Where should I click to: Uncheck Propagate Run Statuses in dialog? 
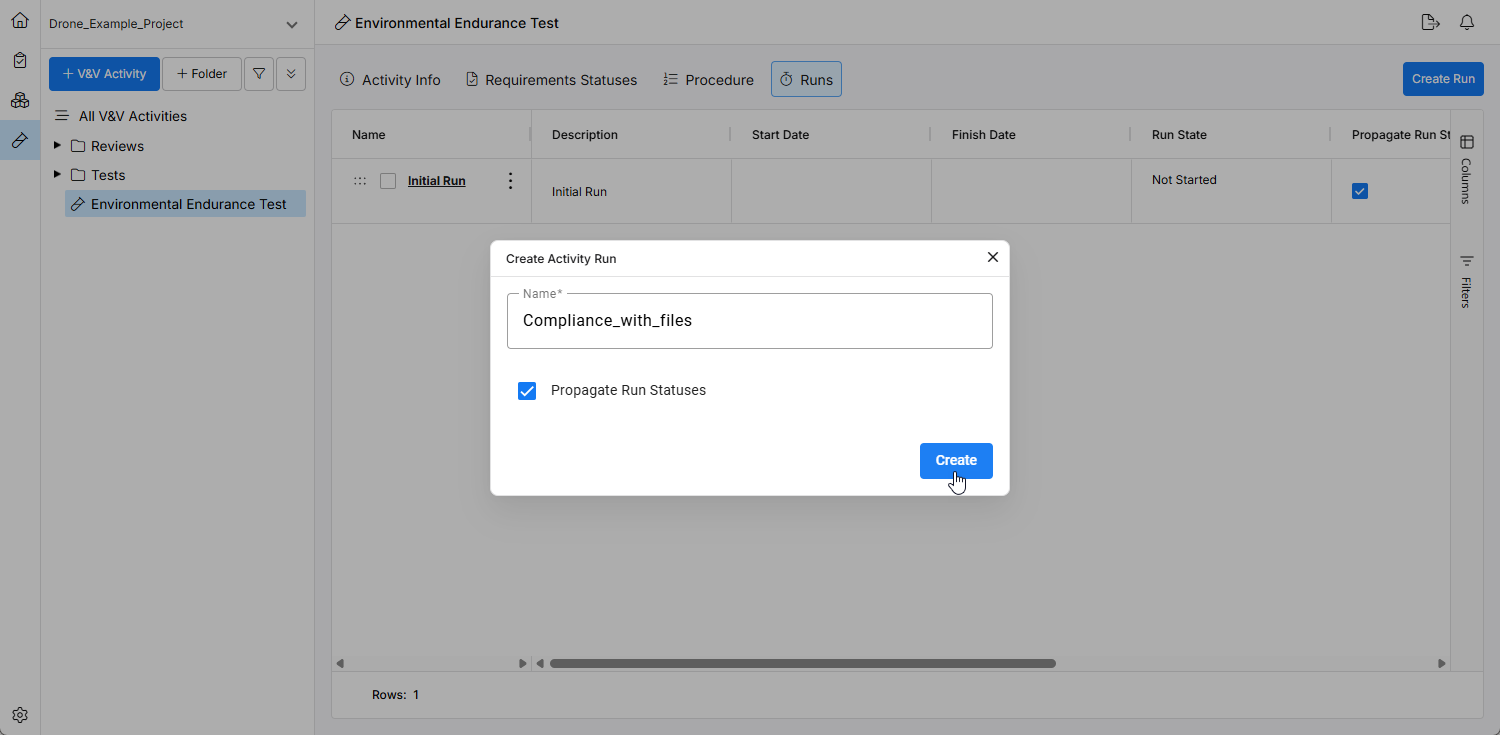point(527,391)
